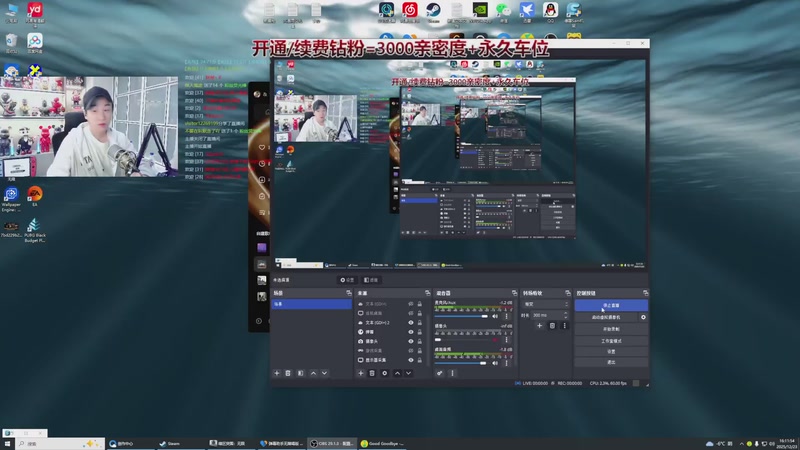
Task: Open Wallpaper Engine desktop shortcut
Action: [11, 198]
